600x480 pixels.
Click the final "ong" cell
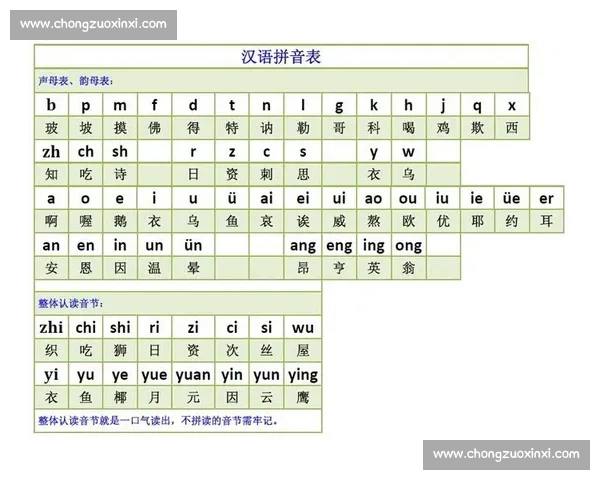[x=408, y=245]
